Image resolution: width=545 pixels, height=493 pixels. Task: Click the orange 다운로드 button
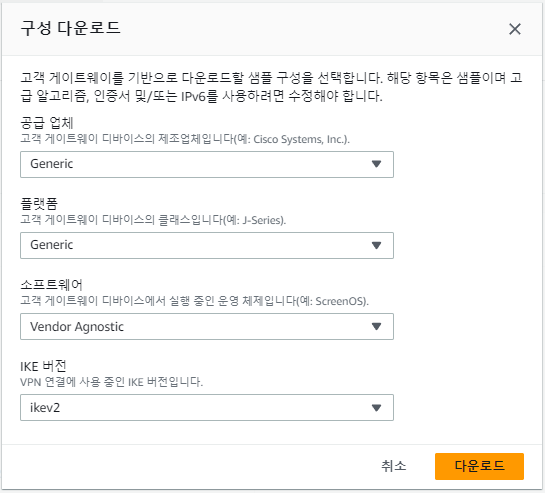coord(479,466)
